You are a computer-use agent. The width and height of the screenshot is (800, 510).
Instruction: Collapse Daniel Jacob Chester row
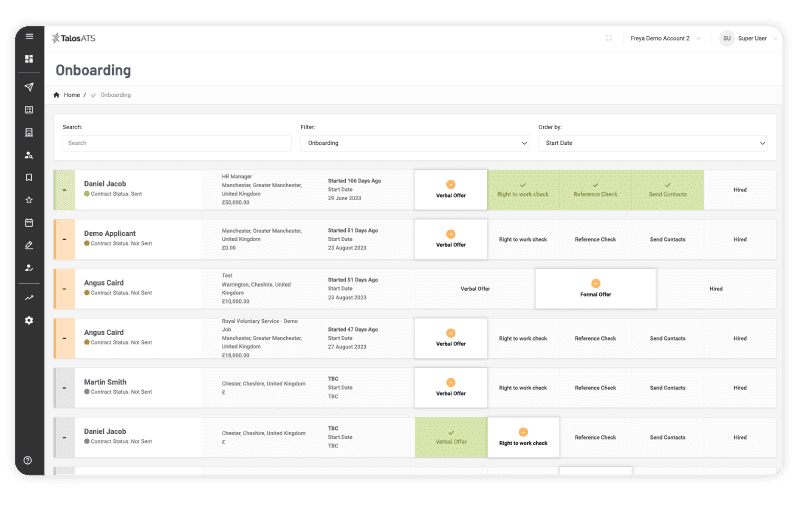point(64,437)
